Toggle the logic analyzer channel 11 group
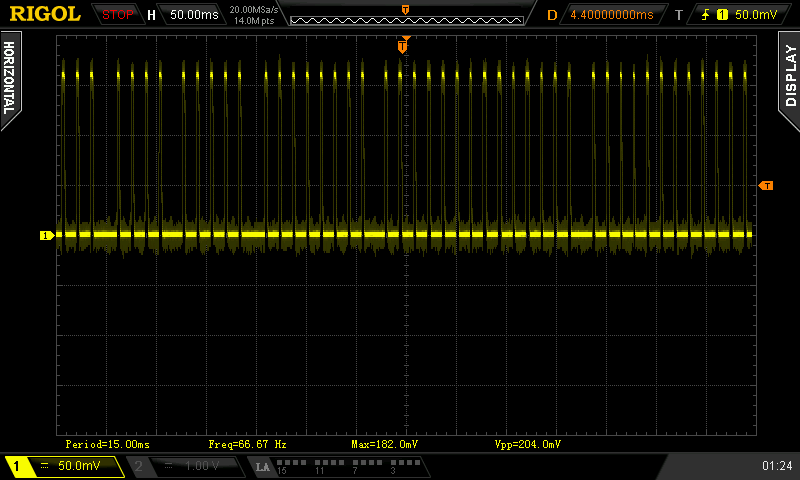The width and height of the screenshot is (800, 480). click(330, 466)
